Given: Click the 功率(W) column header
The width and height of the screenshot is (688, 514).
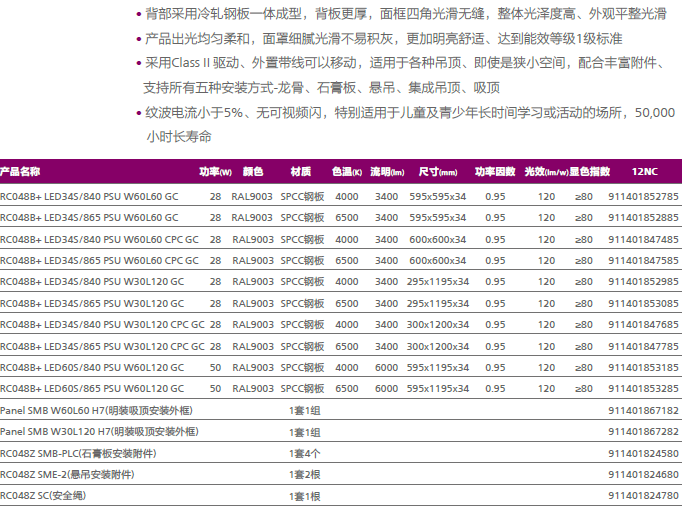Looking at the screenshot, I should pyautogui.click(x=214, y=172).
